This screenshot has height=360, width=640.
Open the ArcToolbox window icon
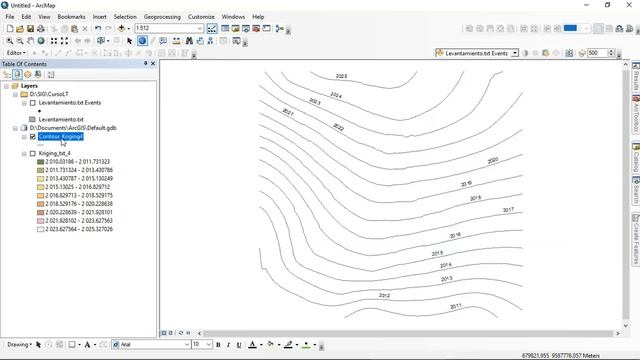click(x=256, y=29)
